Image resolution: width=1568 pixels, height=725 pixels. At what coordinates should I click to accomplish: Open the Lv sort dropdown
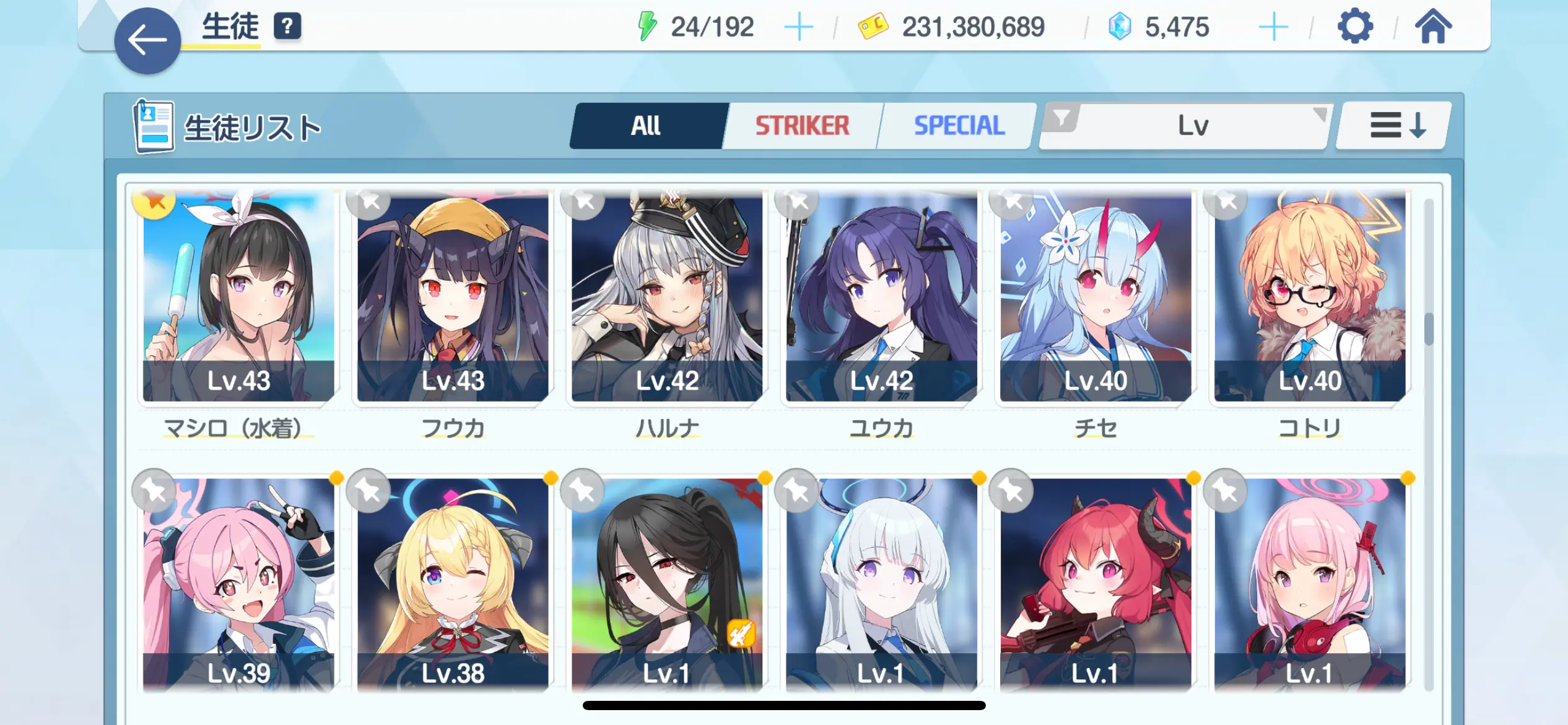pyautogui.click(x=1192, y=126)
